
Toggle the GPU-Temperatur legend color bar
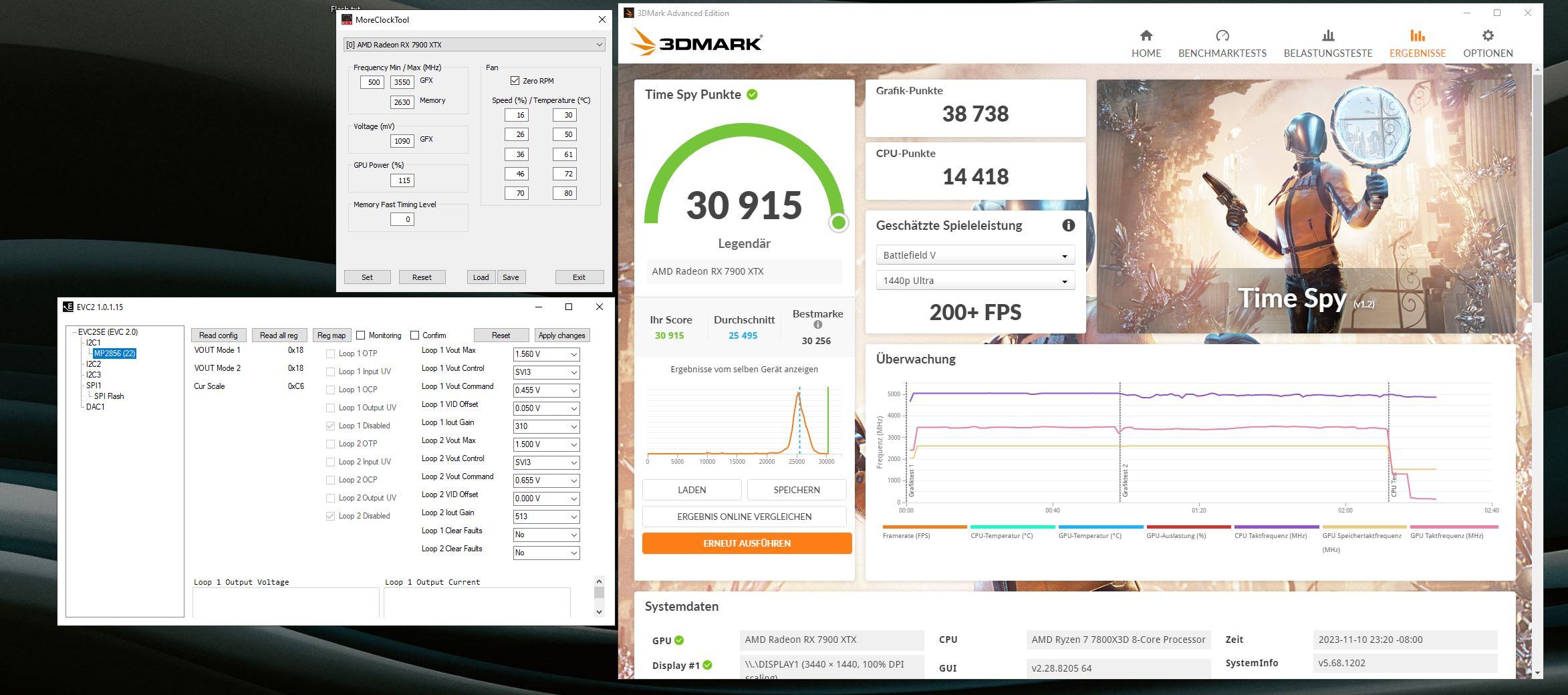[1101, 527]
